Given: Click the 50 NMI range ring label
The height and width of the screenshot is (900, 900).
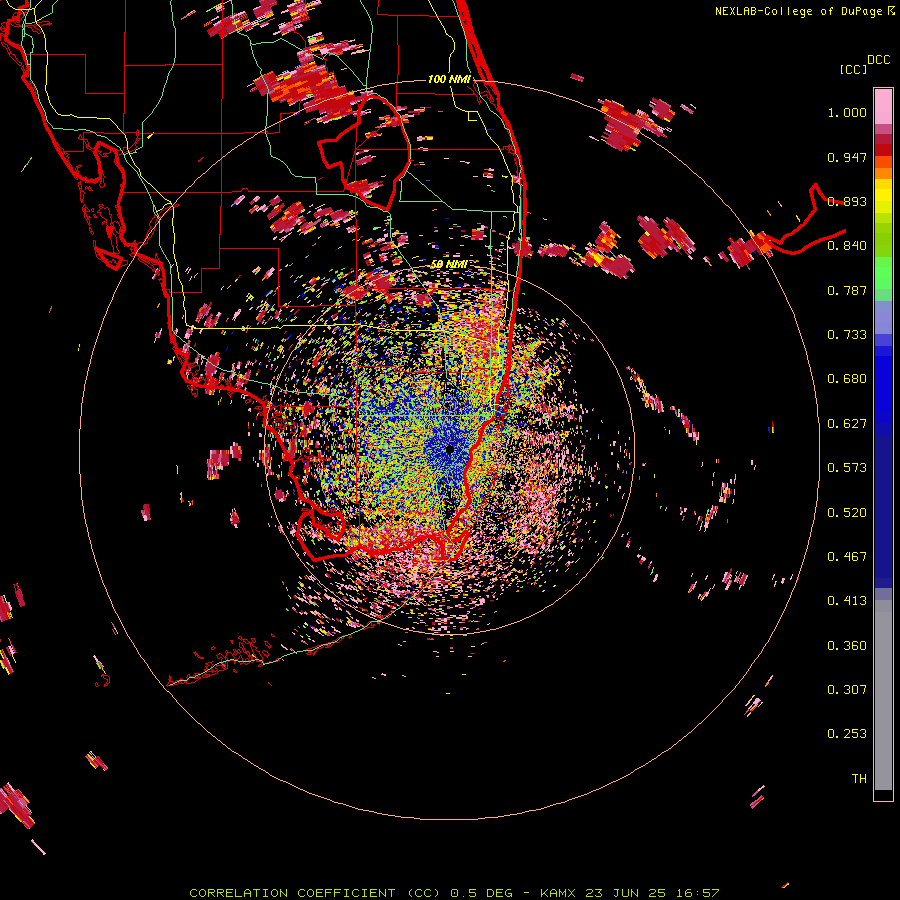Looking at the screenshot, I should click(449, 264).
